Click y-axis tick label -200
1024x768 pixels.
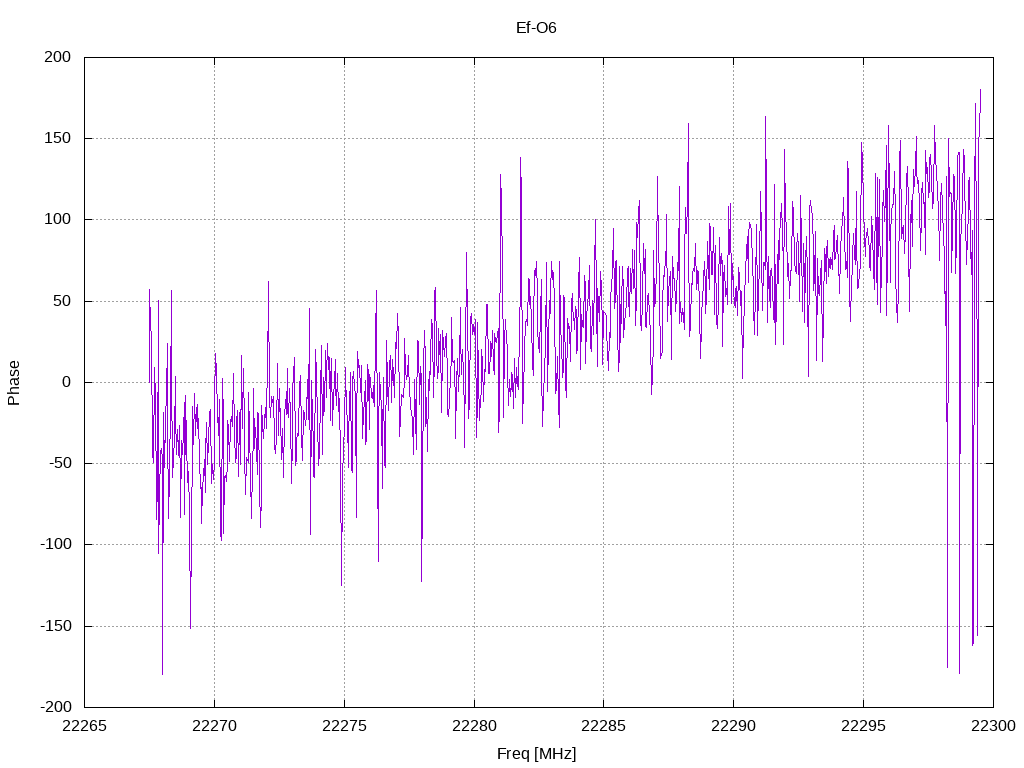coord(56,707)
